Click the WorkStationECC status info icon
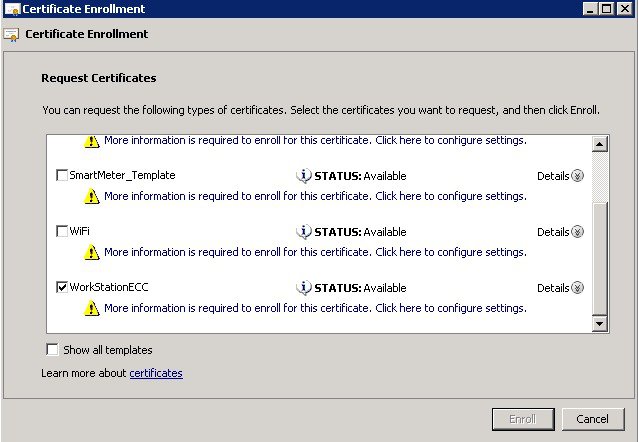Viewport: 638px width, 442px height. (x=304, y=288)
